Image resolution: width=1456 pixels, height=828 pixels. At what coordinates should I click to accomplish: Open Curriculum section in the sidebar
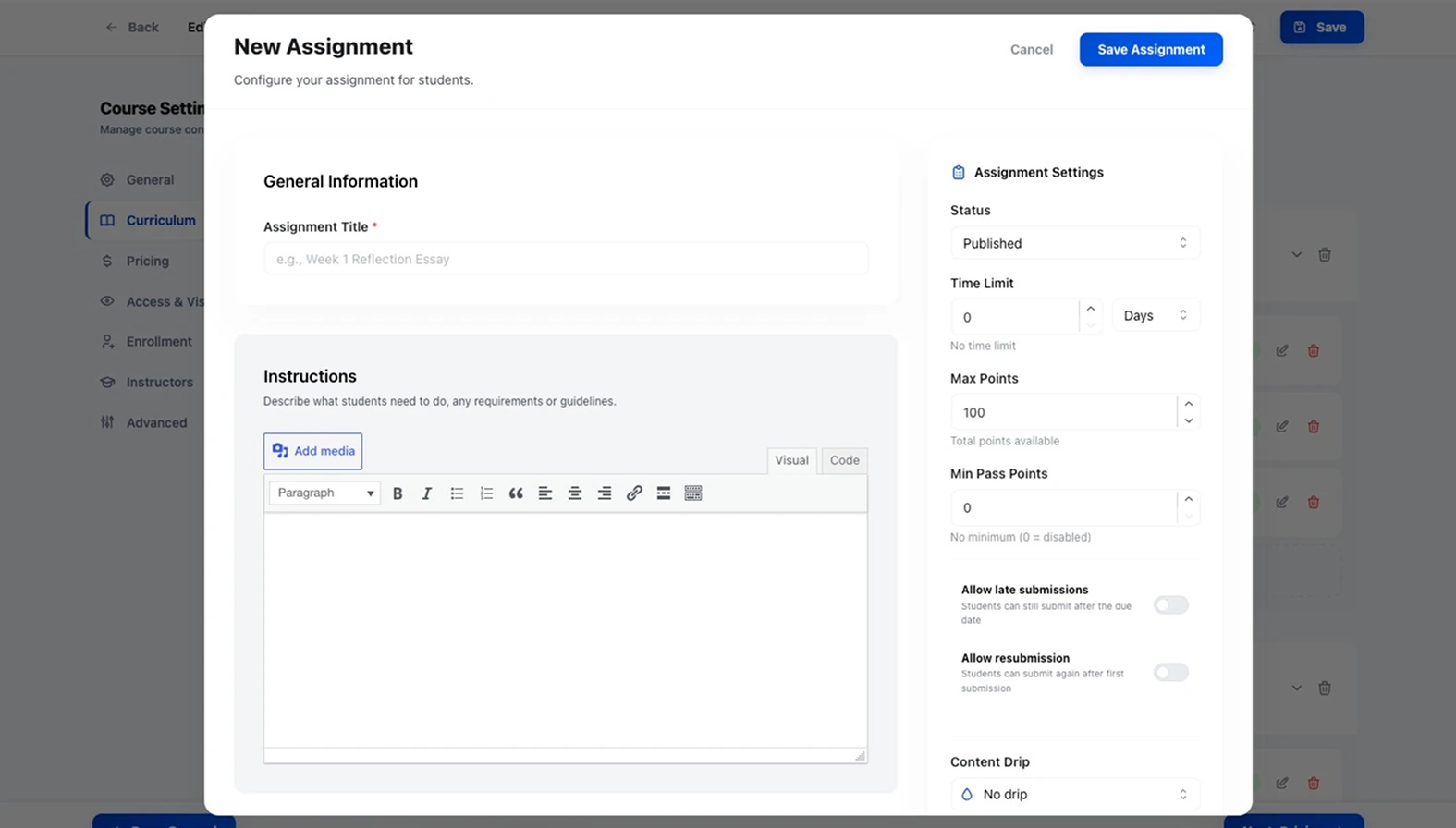point(148,221)
